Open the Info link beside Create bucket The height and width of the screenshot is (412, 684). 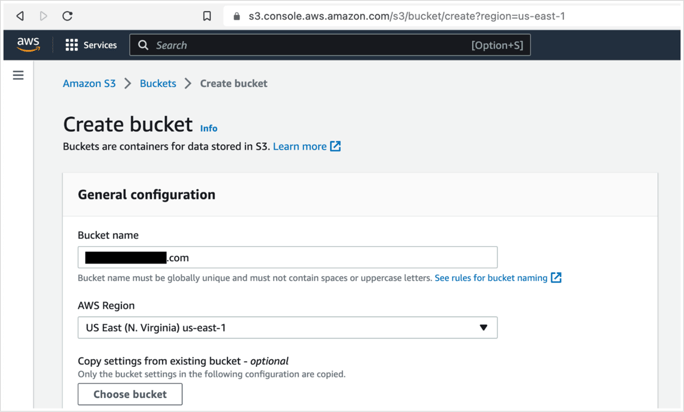208,129
